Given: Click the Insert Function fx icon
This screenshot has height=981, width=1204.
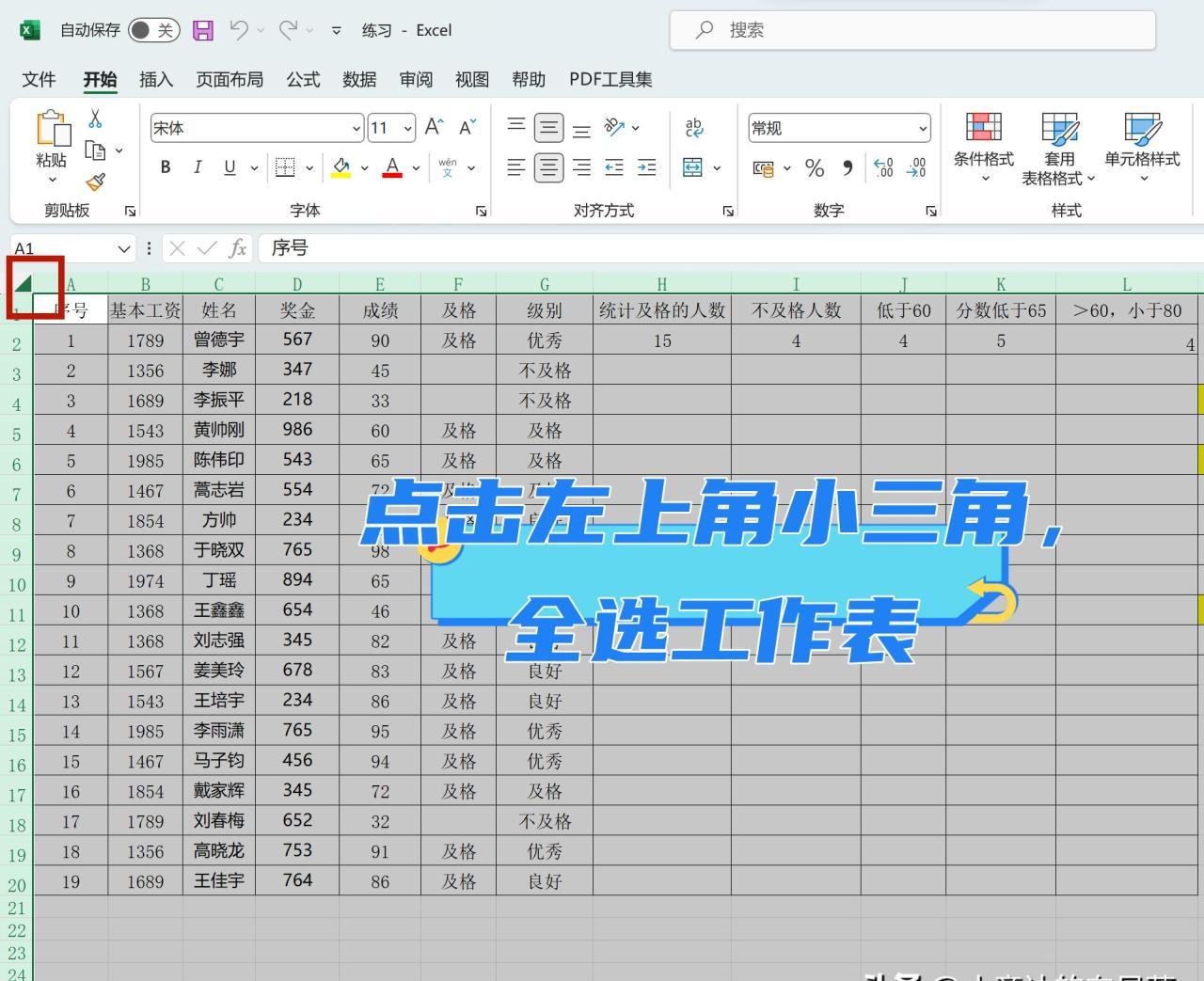Looking at the screenshot, I should click(x=238, y=248).
